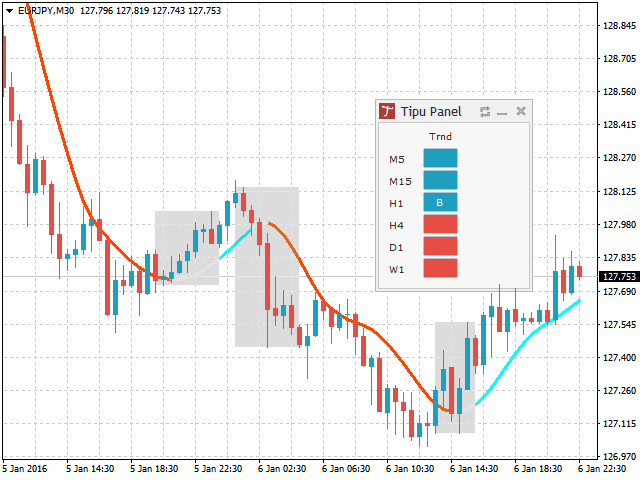Click the H1 timeframe label
640x480 pixels.
point(397,203)
